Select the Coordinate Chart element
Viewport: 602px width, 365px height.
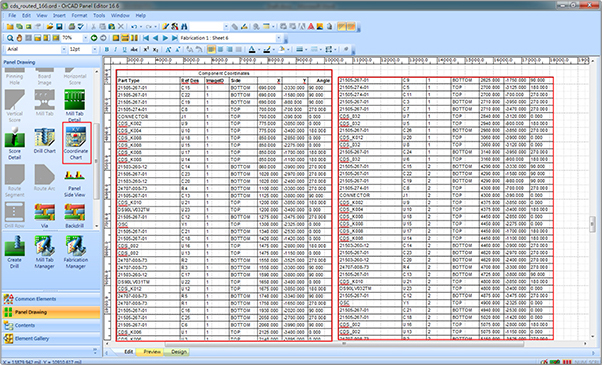(76, 143)
